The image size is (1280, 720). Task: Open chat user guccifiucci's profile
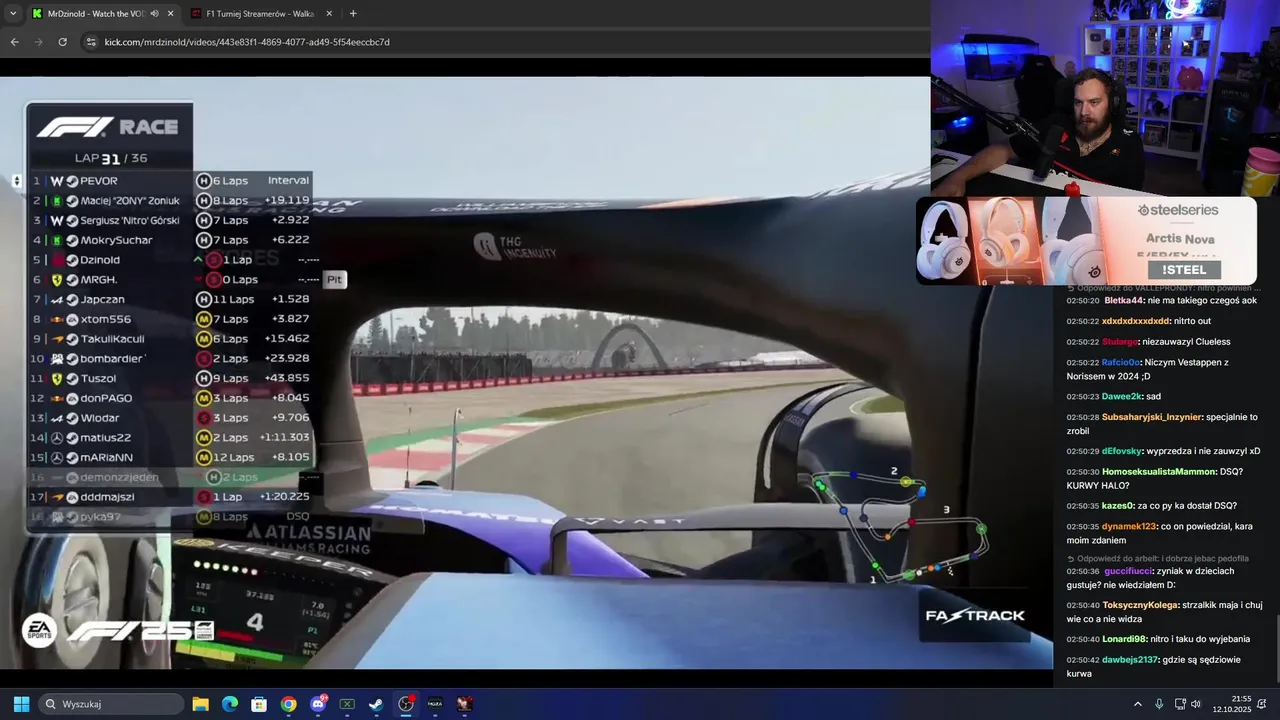pyautogui.click(x=1130, y=571)
